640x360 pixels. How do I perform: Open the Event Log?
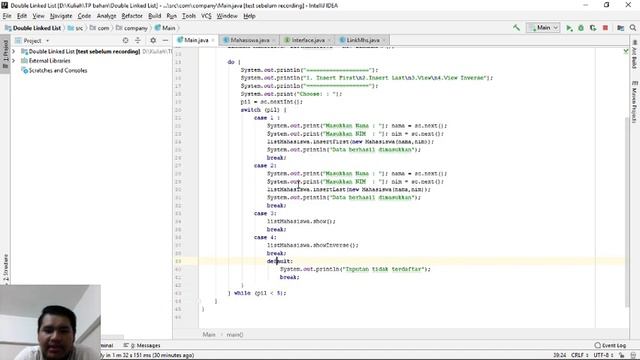pos(610,345)
